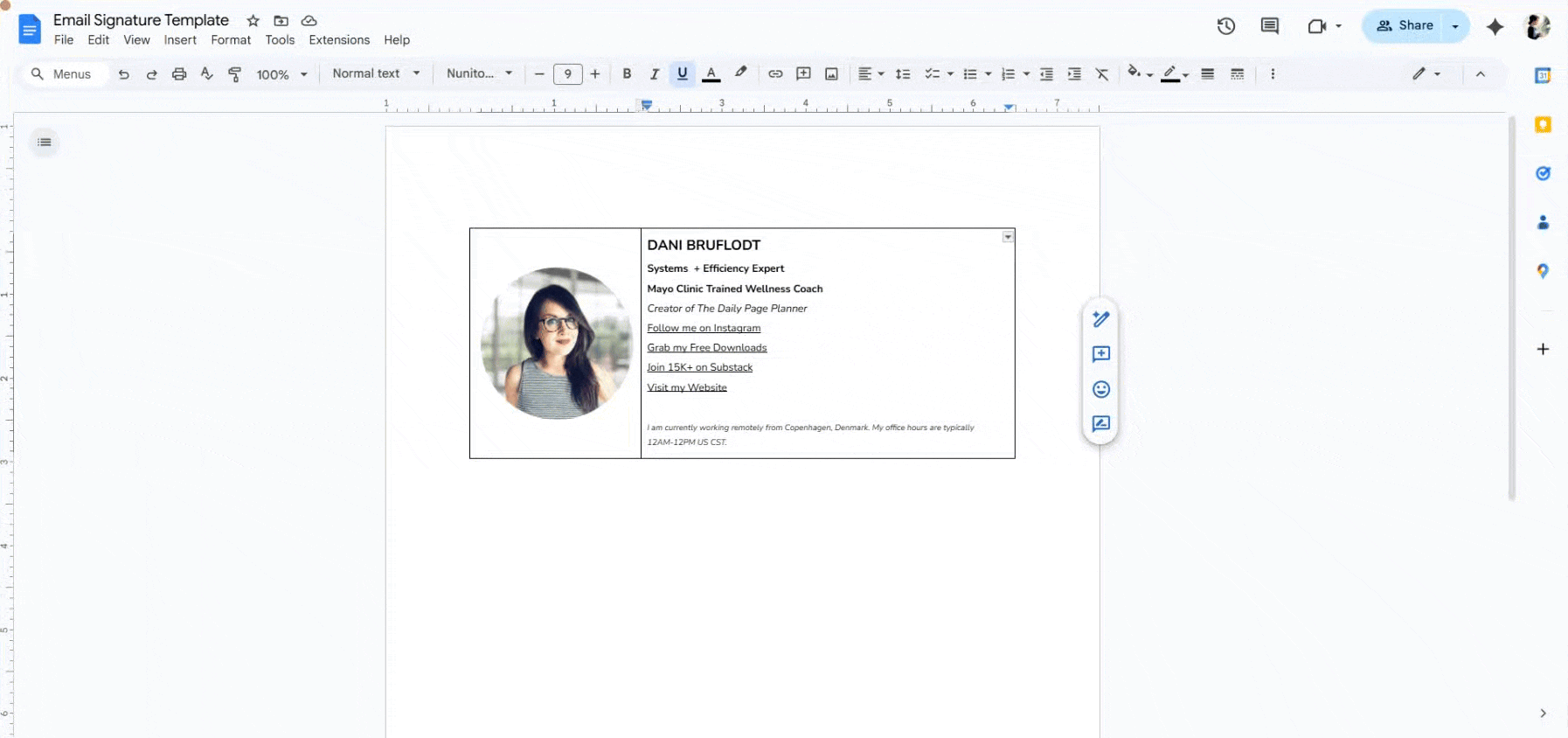Open border width options
Screen dimensions: 1568x738
(x=1207, y=74)
